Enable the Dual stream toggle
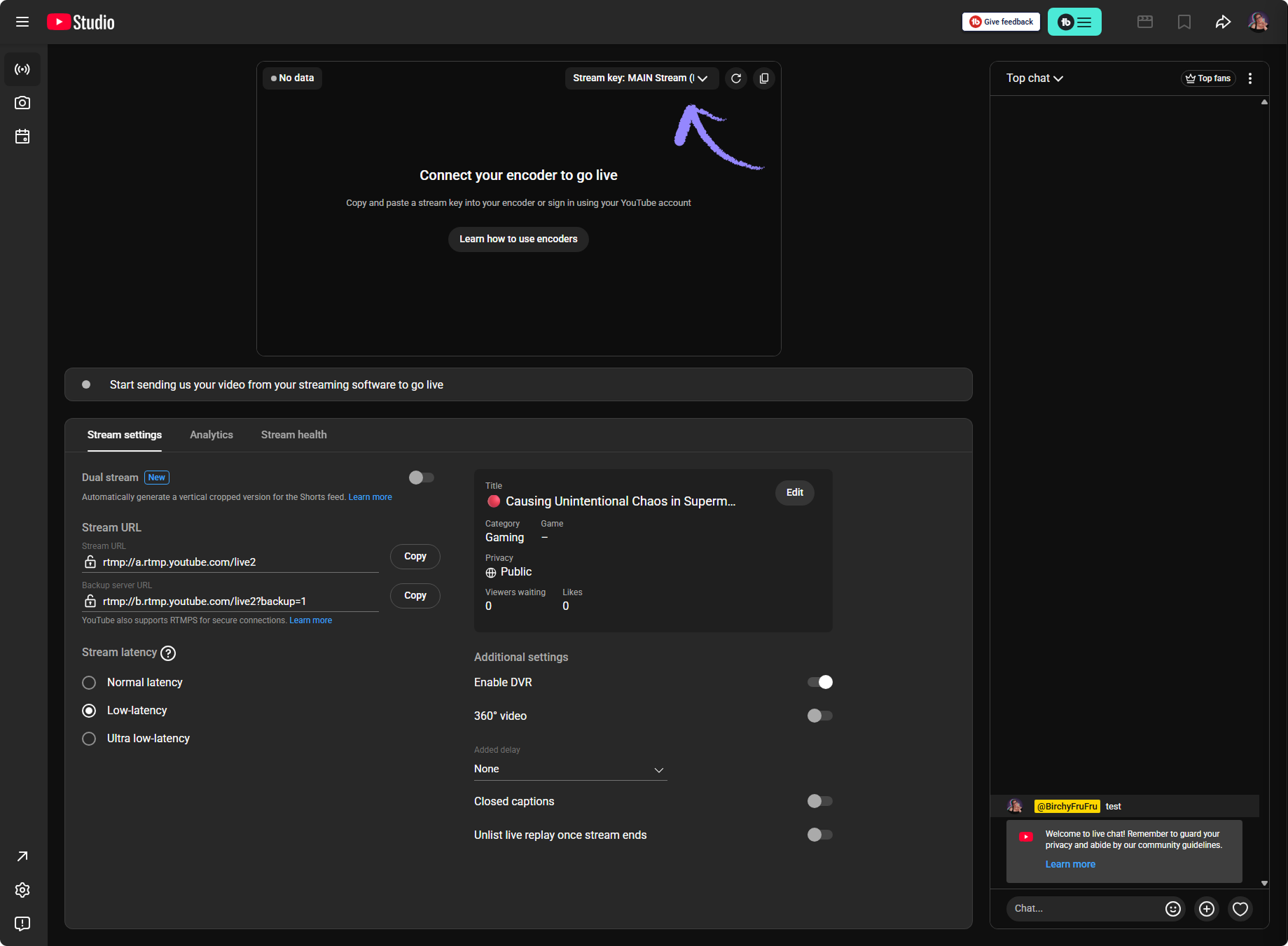The width and height of the screenshot is (1288, 946). coord(422,478)
